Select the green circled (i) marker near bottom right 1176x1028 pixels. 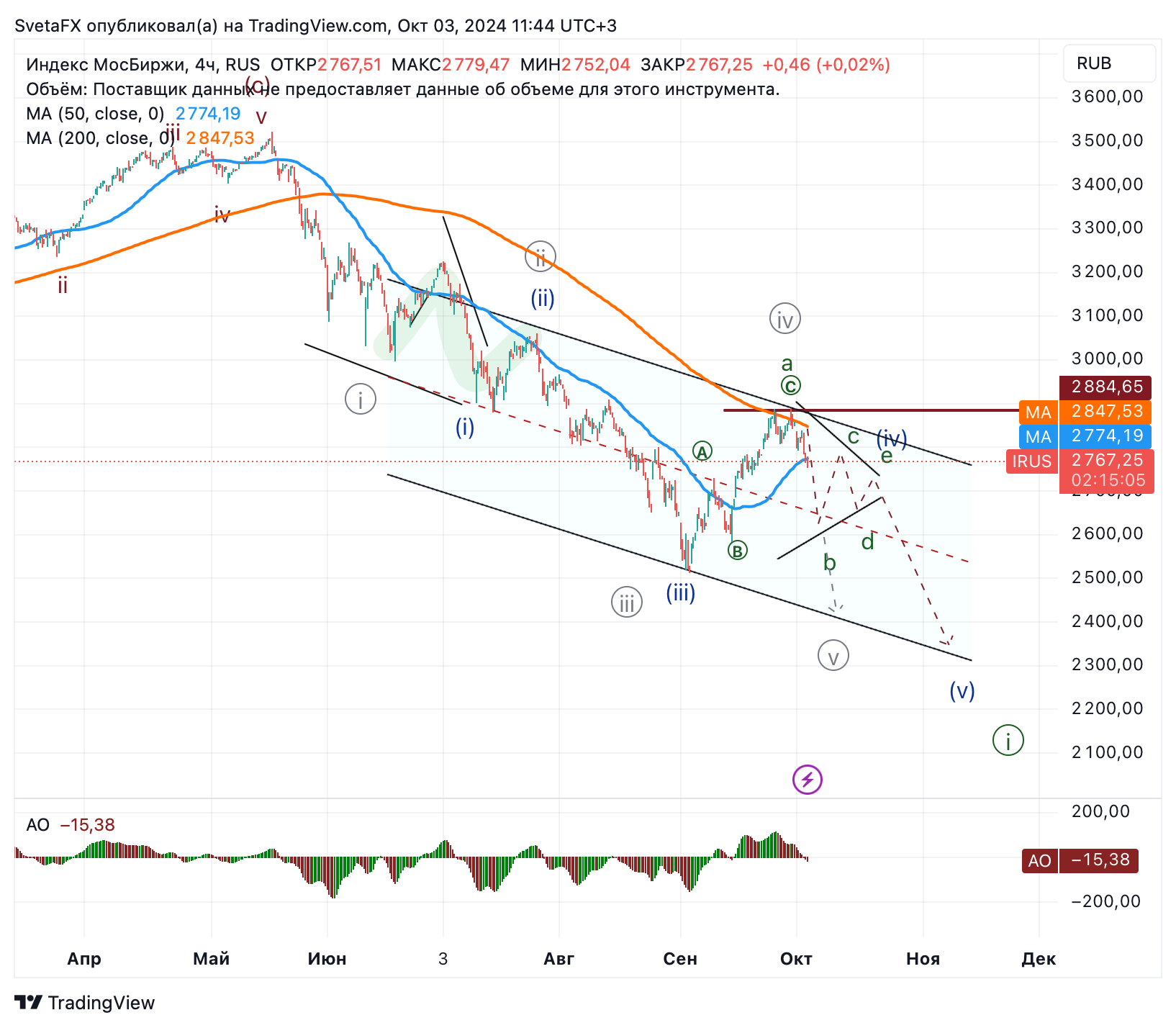click(x=1007, y=740)
